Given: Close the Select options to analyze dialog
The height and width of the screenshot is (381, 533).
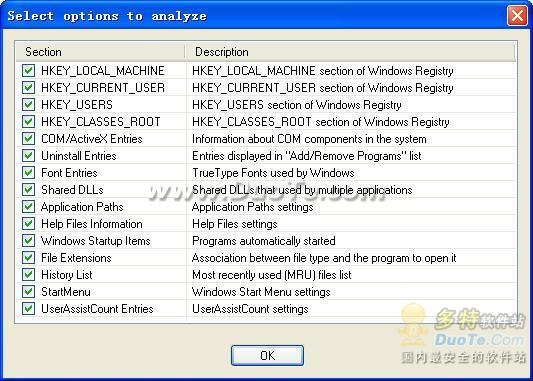Looking at the screenshot, I should pos(517,15).
